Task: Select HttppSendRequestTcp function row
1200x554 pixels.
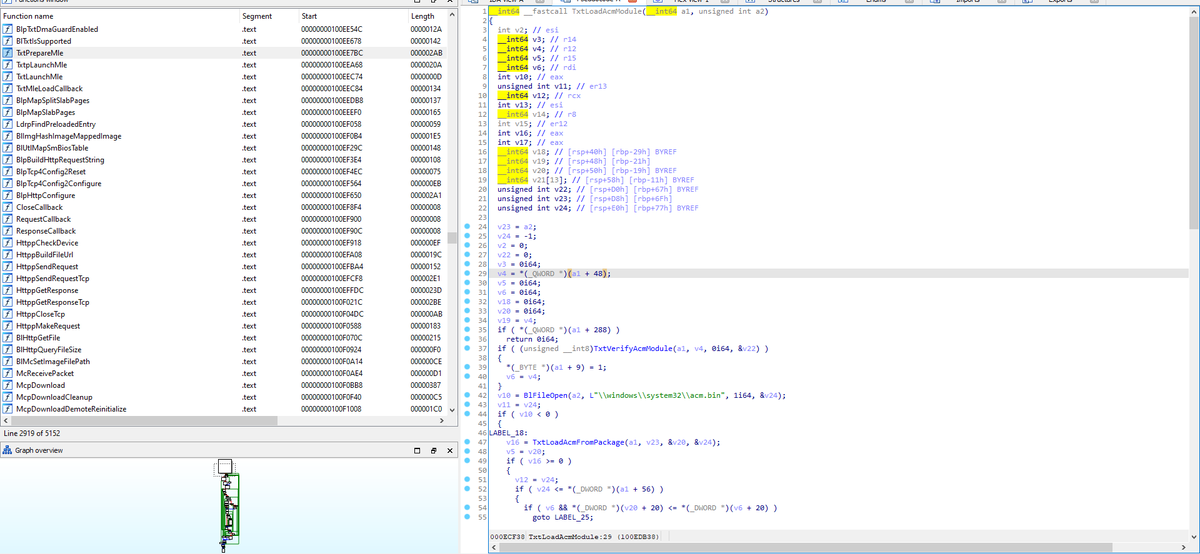Action: pos(222,278)
